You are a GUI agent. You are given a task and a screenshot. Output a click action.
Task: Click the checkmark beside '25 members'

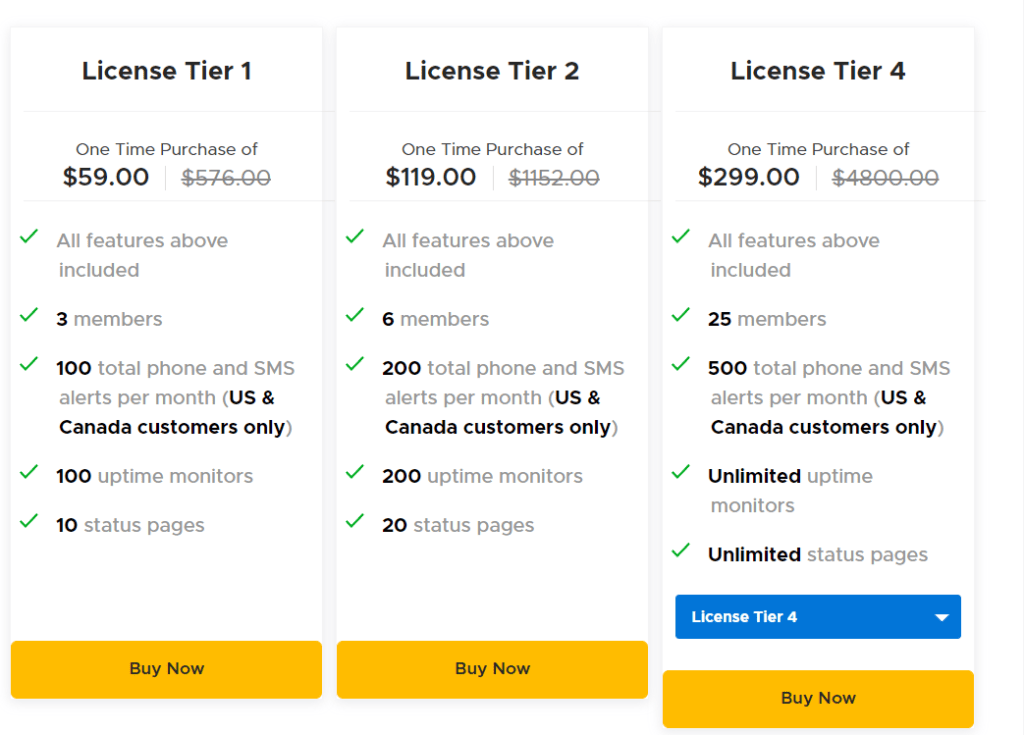click(x=681, y=315)
